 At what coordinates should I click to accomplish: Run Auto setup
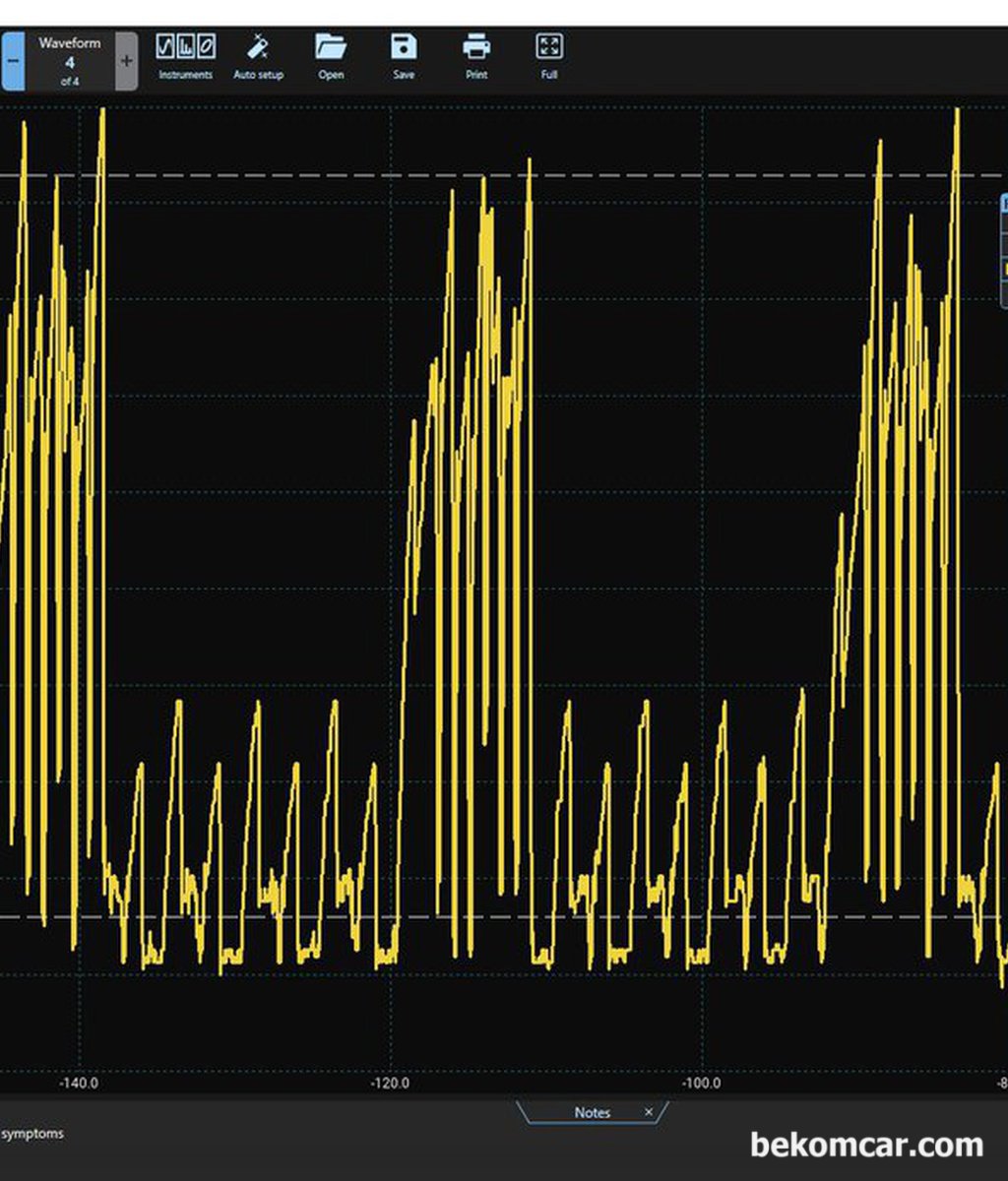(258, 56)
